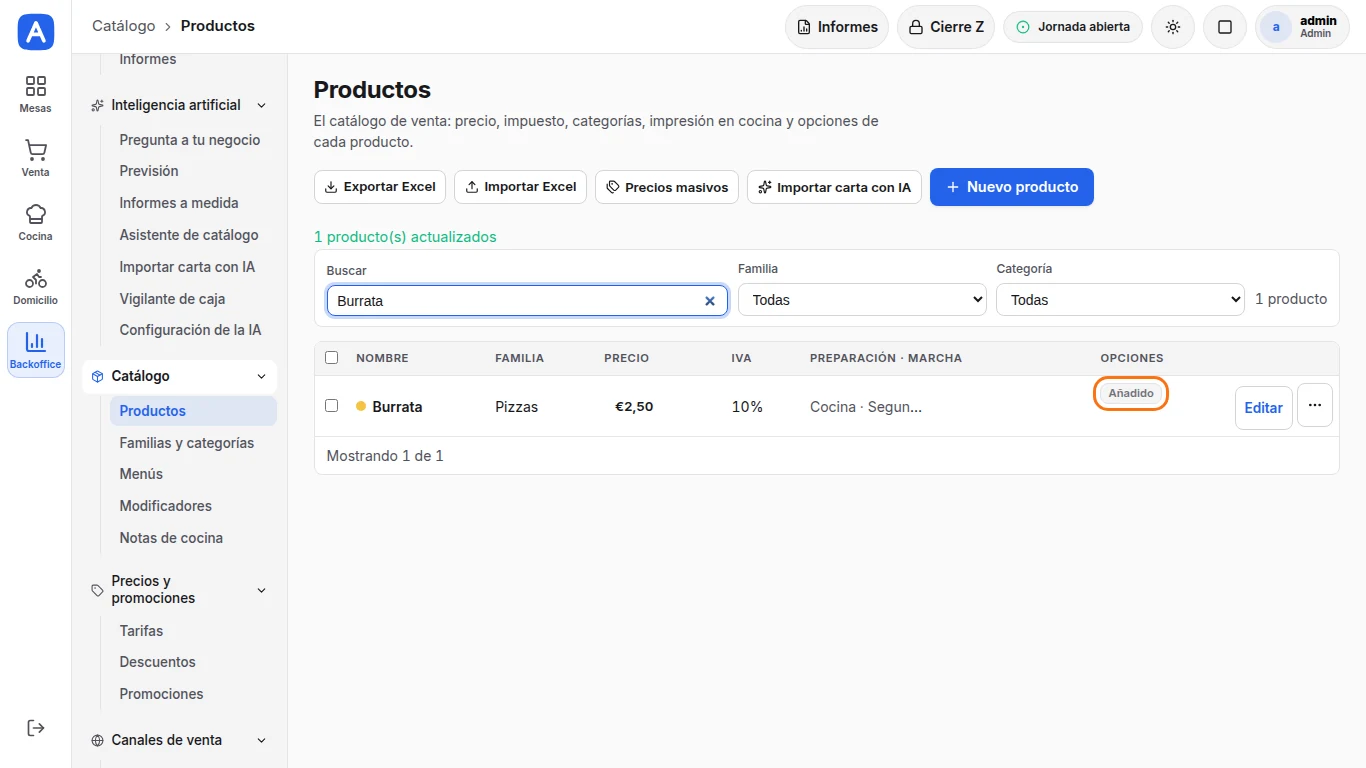The width and height of the screenshot is (1366, 768).
Task: Go to Venta cart icon
Action: [x=36, y=150]
